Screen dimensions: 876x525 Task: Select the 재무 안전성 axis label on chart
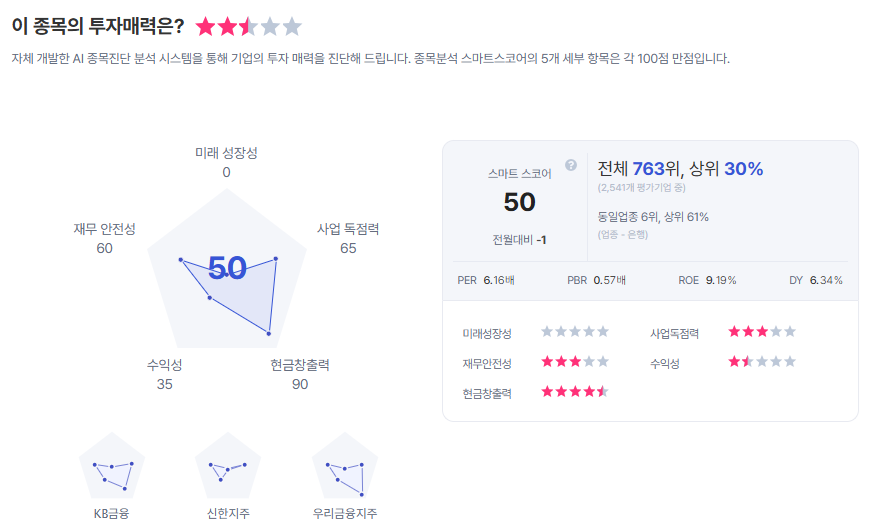tap(104, 229)
